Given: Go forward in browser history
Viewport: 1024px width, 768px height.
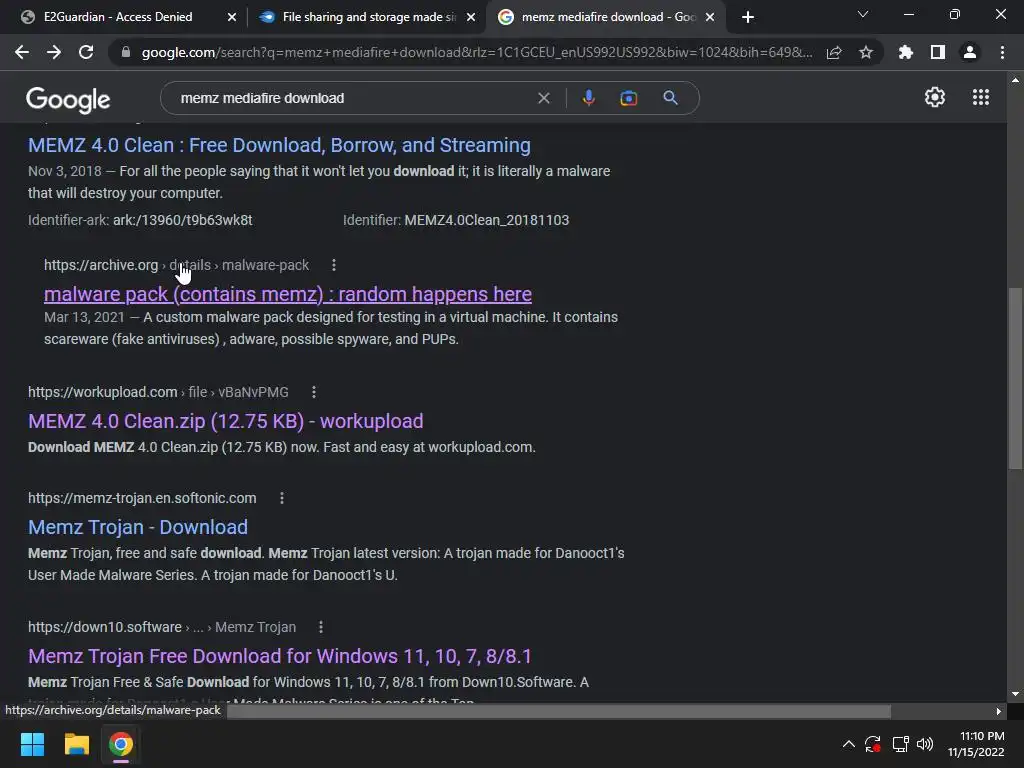Looking at the screenshot, I should (x=54, y=52).
